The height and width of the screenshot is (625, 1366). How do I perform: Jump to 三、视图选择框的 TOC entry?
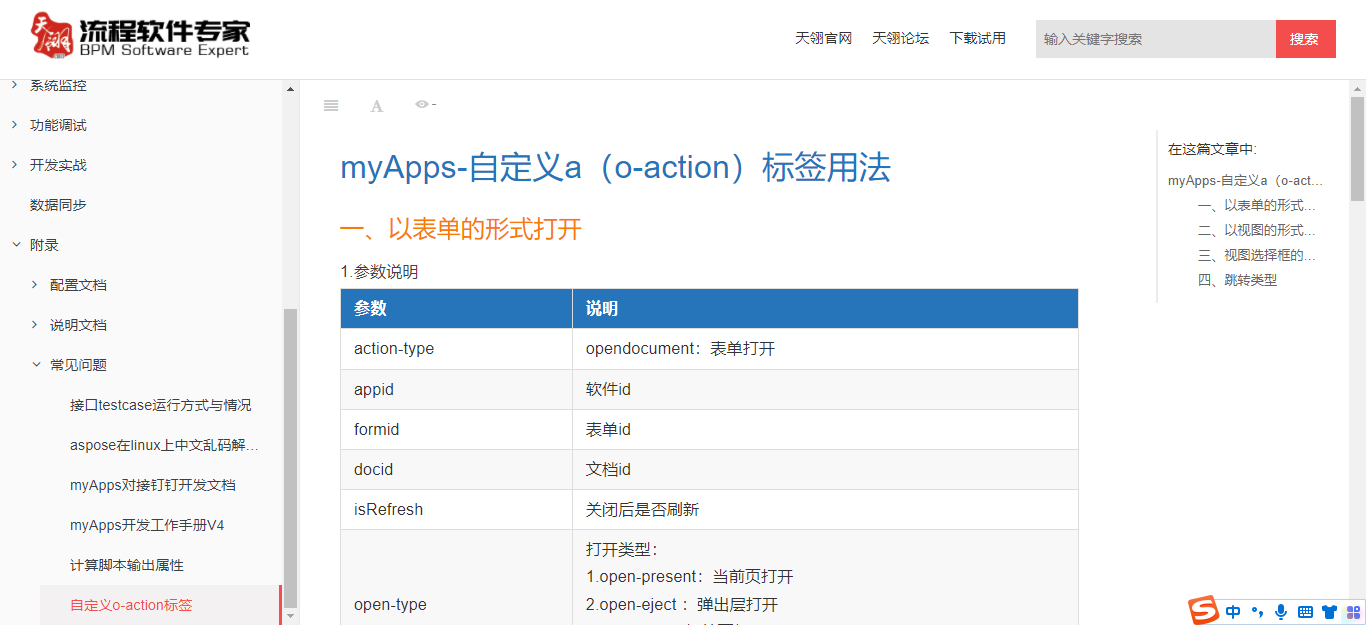(1256, 255)
